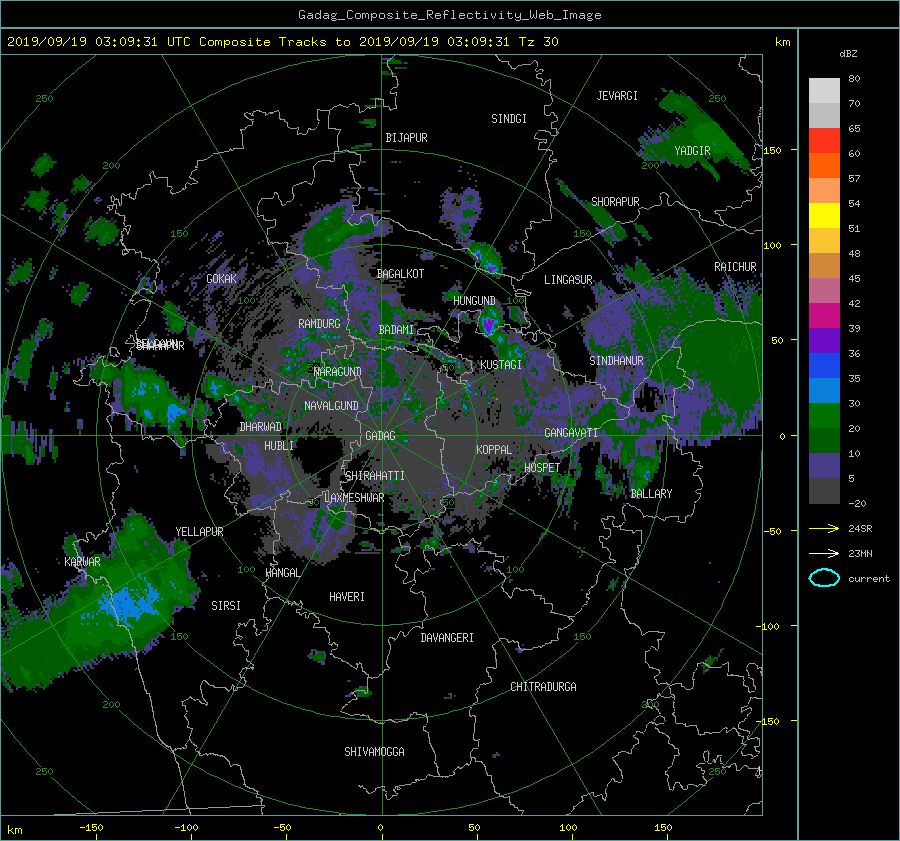Select the light gray 80 dBZ swatch
900x841 pixels.
[824, 90]
